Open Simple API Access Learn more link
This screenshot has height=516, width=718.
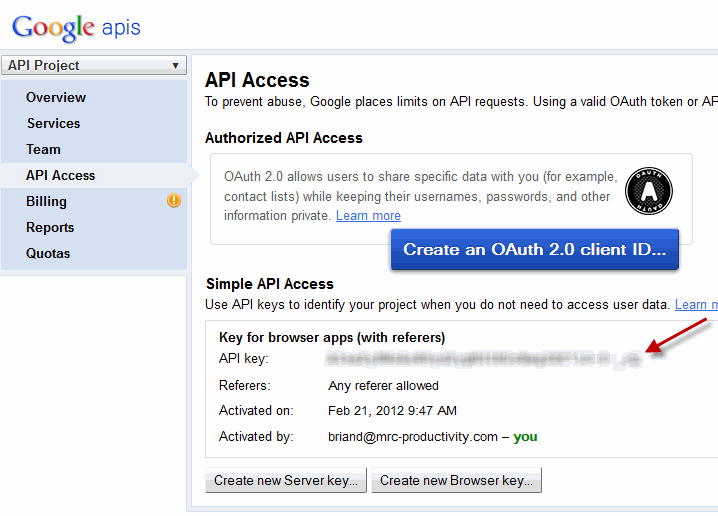pyautogui.click(x=696, y=304)
